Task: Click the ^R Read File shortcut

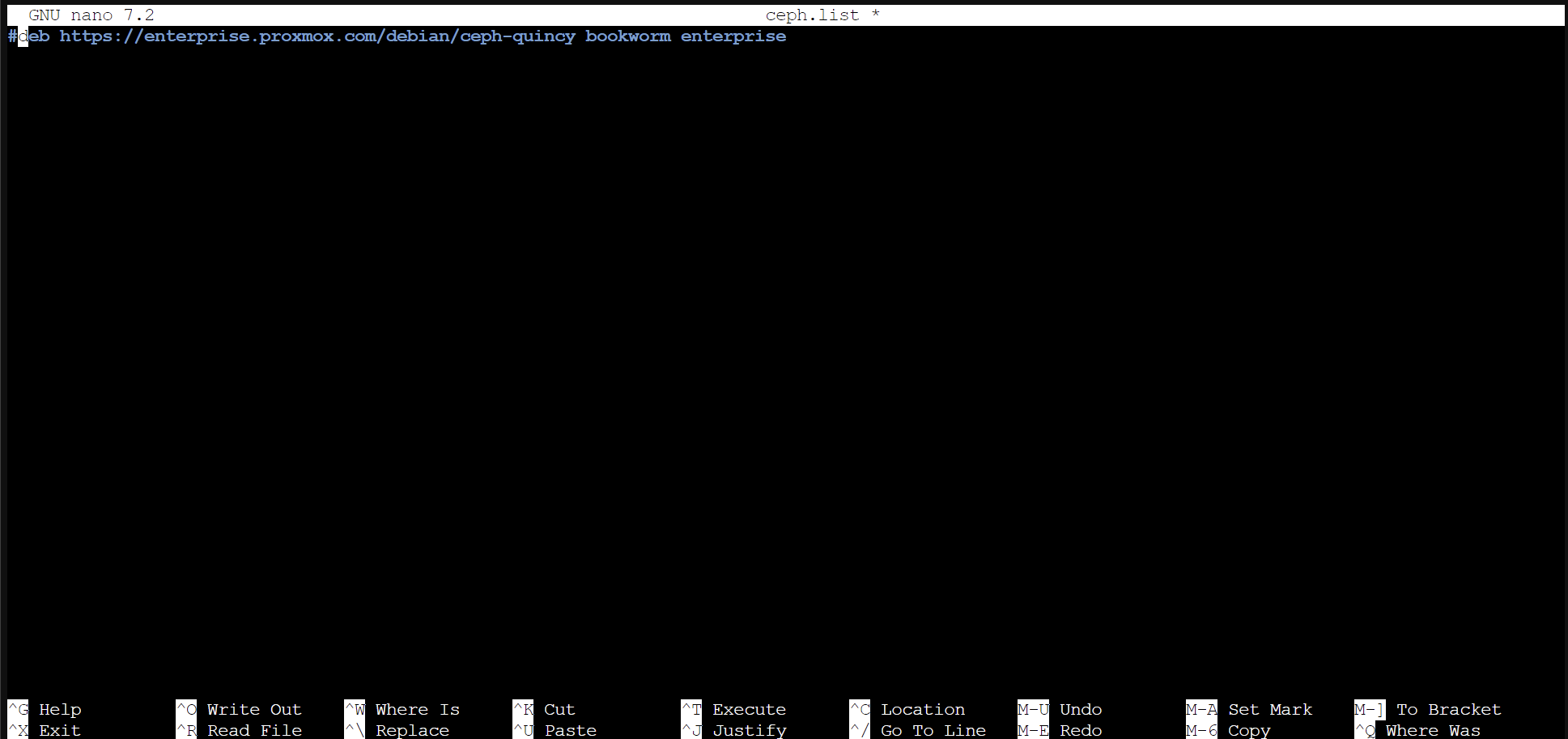Action: (239, 730)
